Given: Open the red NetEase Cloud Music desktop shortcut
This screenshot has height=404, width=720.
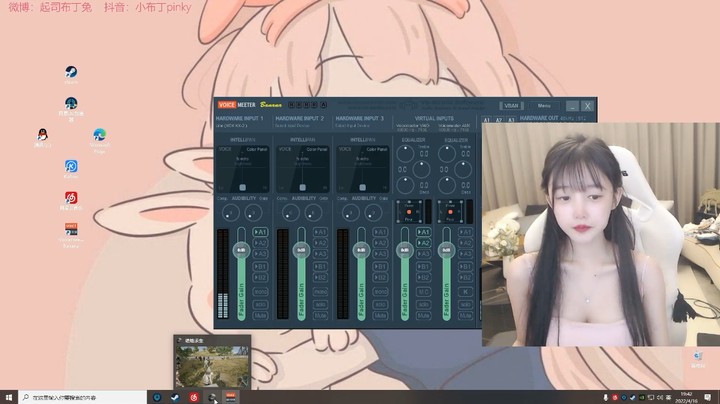Looking at the screenshot, I should (x=71, y=201).
